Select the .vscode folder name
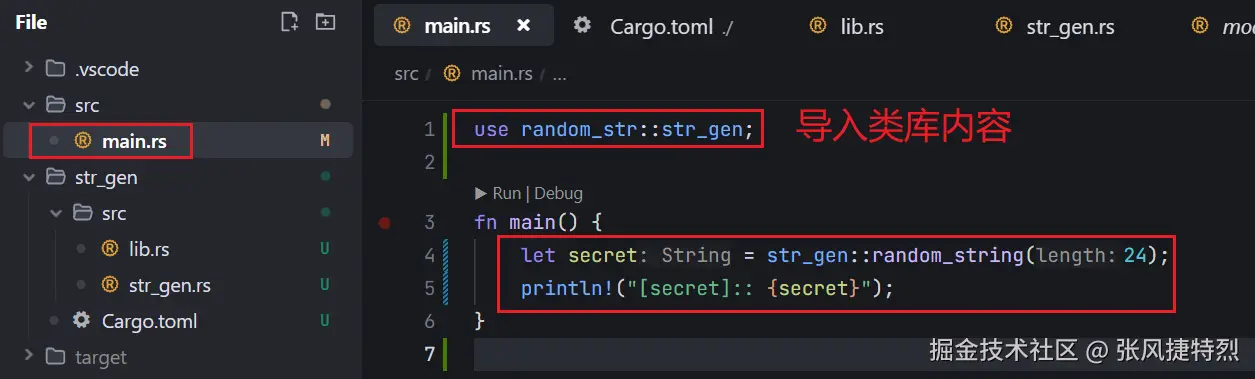 coord(107,69)
